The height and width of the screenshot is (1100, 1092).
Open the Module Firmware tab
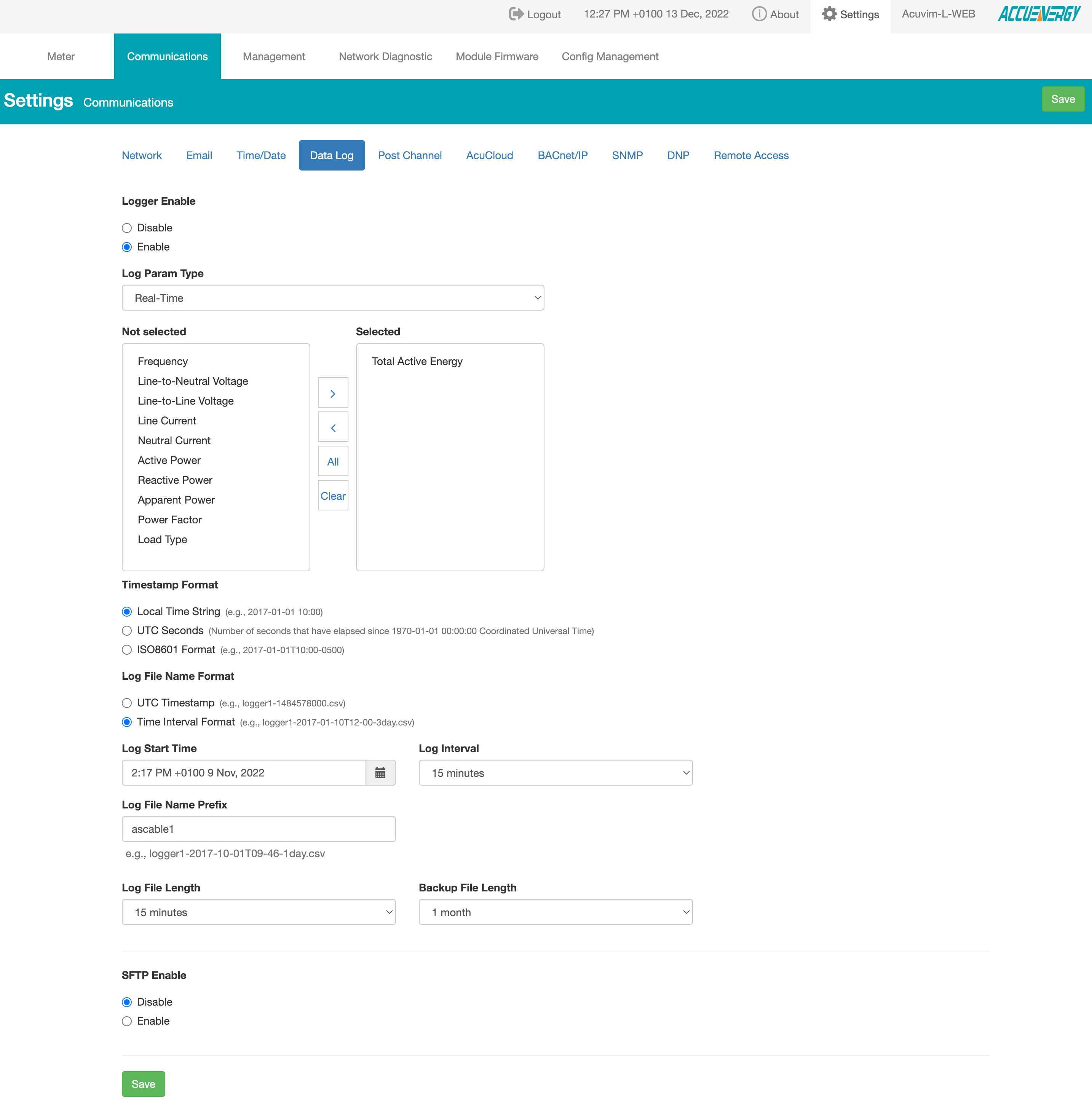497,56
